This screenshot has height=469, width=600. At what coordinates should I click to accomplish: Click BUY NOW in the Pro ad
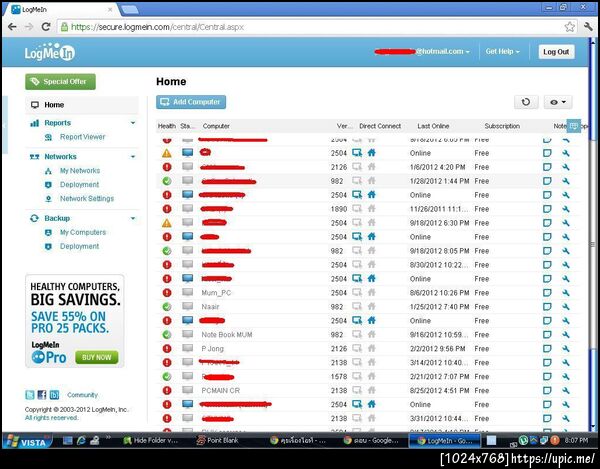click(96, 357)
